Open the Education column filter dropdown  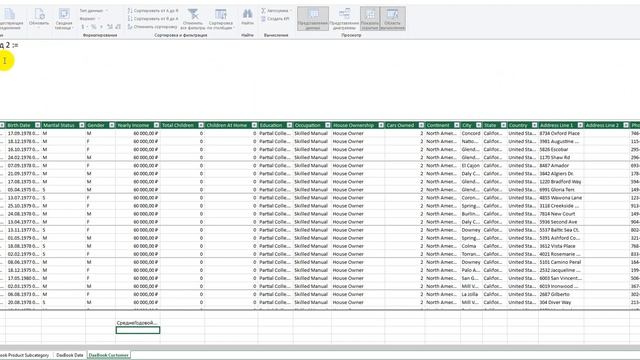tap(289, 125)
